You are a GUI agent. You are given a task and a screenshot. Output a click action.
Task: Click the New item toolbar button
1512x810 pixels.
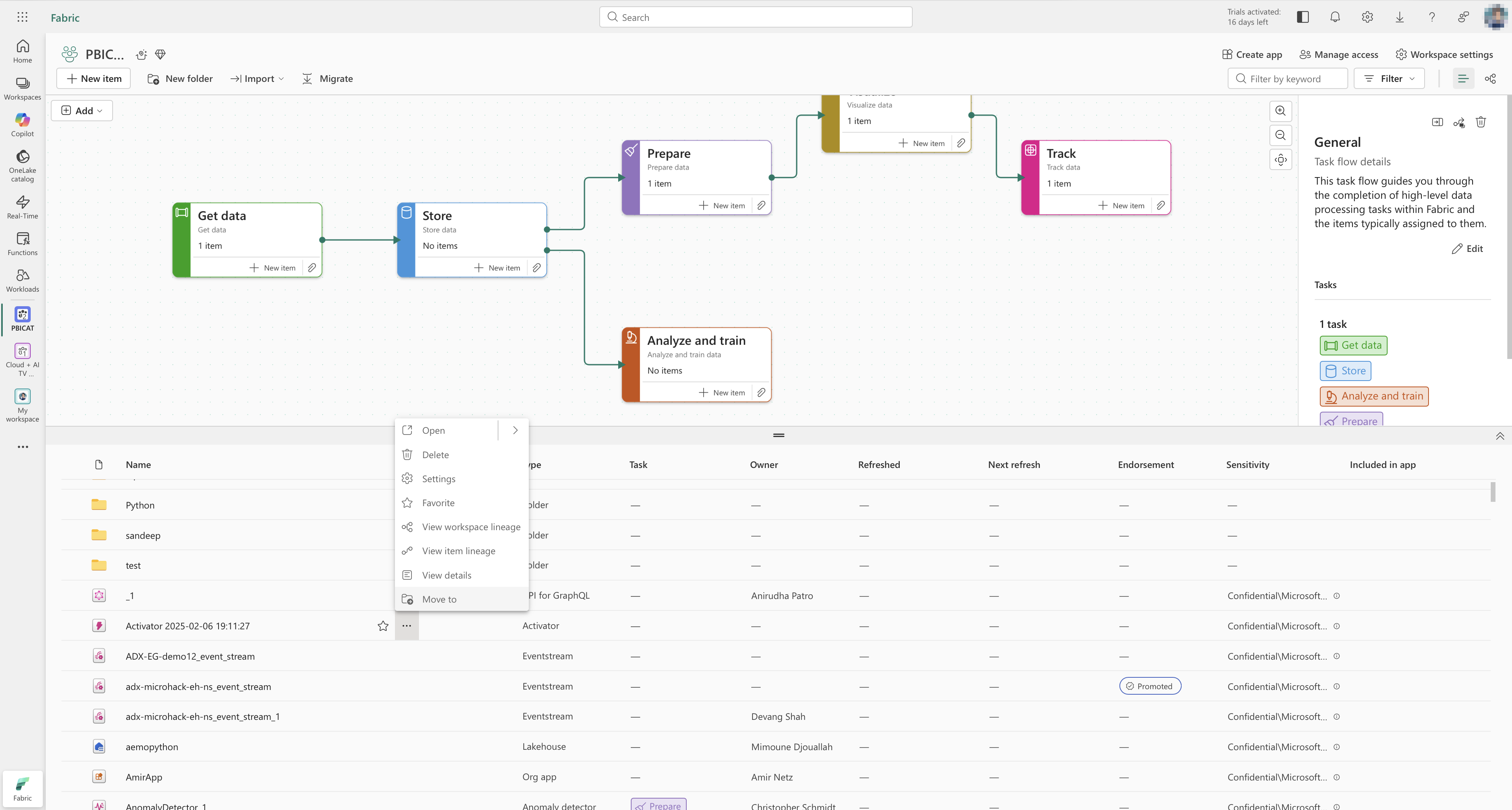(x=94, y=79)
